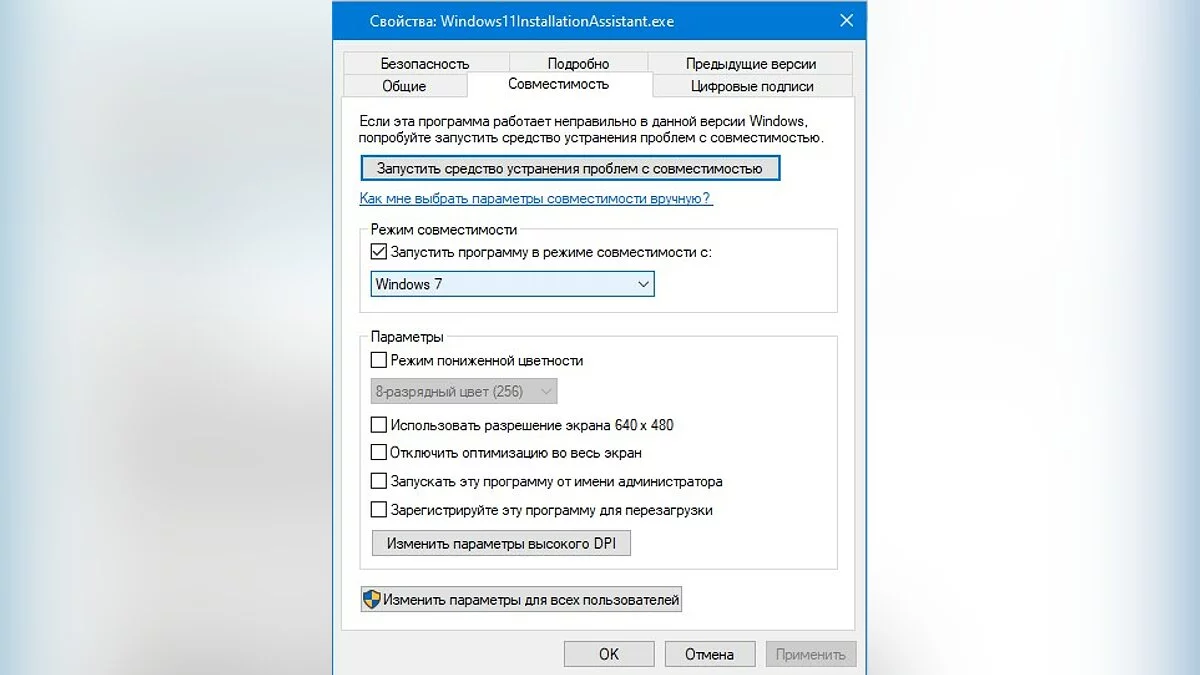The height and width of the screenshot is (675, 1200).
Task: Switch to the Общие tab
Action: coord(404,86)
